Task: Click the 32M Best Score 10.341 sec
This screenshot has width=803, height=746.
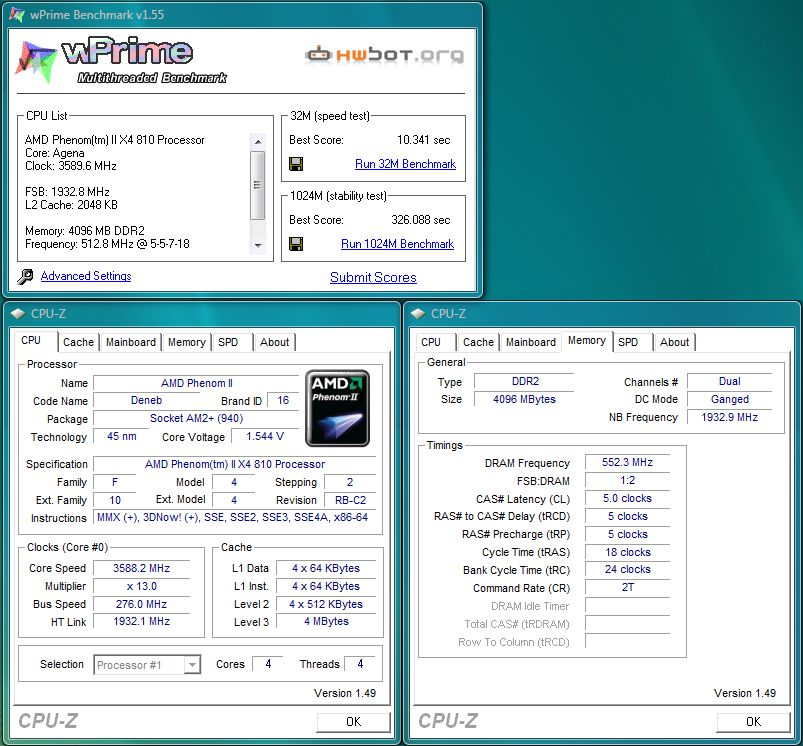Action: pos(424,140)
